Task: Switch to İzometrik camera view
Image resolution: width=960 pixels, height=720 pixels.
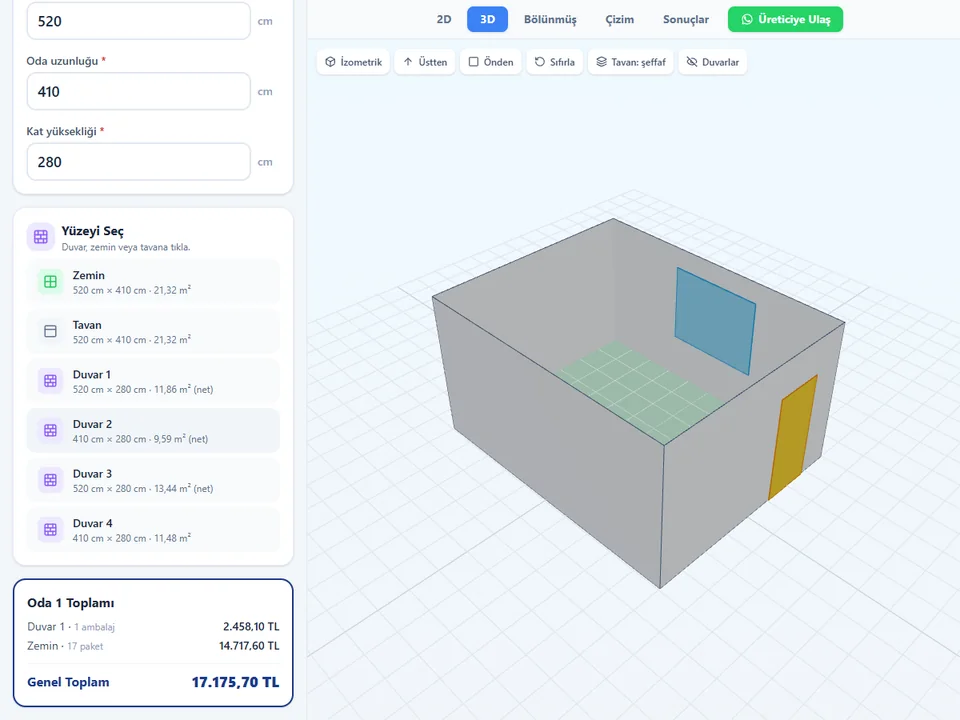Action: pos(353,62)
